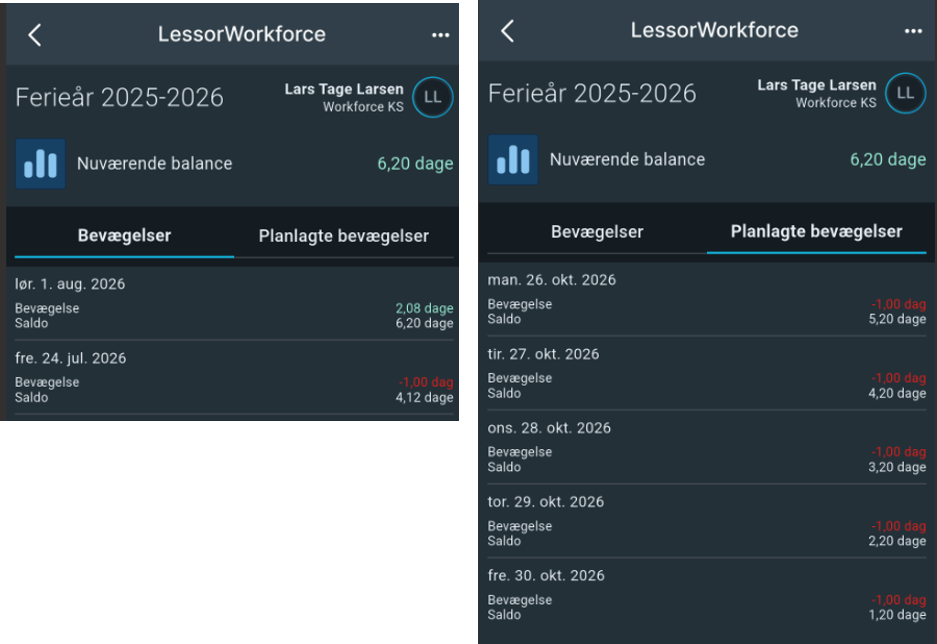Tap bar chart balance icon on right screen

pos(513,160)
